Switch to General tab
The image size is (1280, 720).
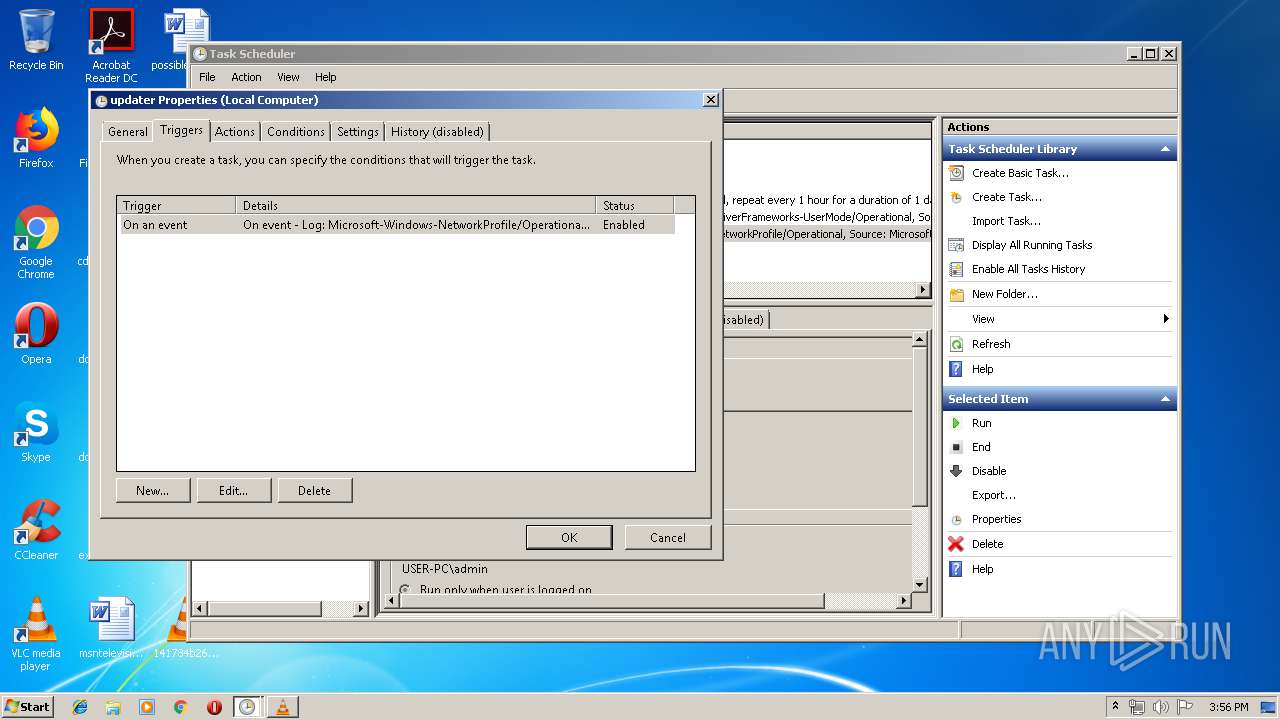127,132
